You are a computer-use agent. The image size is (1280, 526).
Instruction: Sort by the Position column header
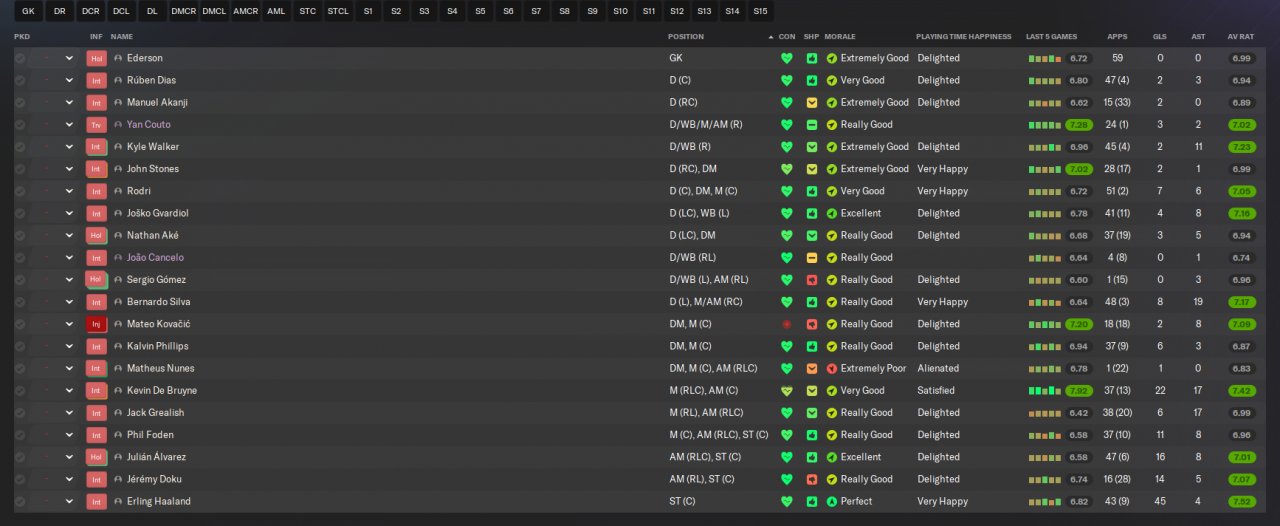tap(686, 37)
